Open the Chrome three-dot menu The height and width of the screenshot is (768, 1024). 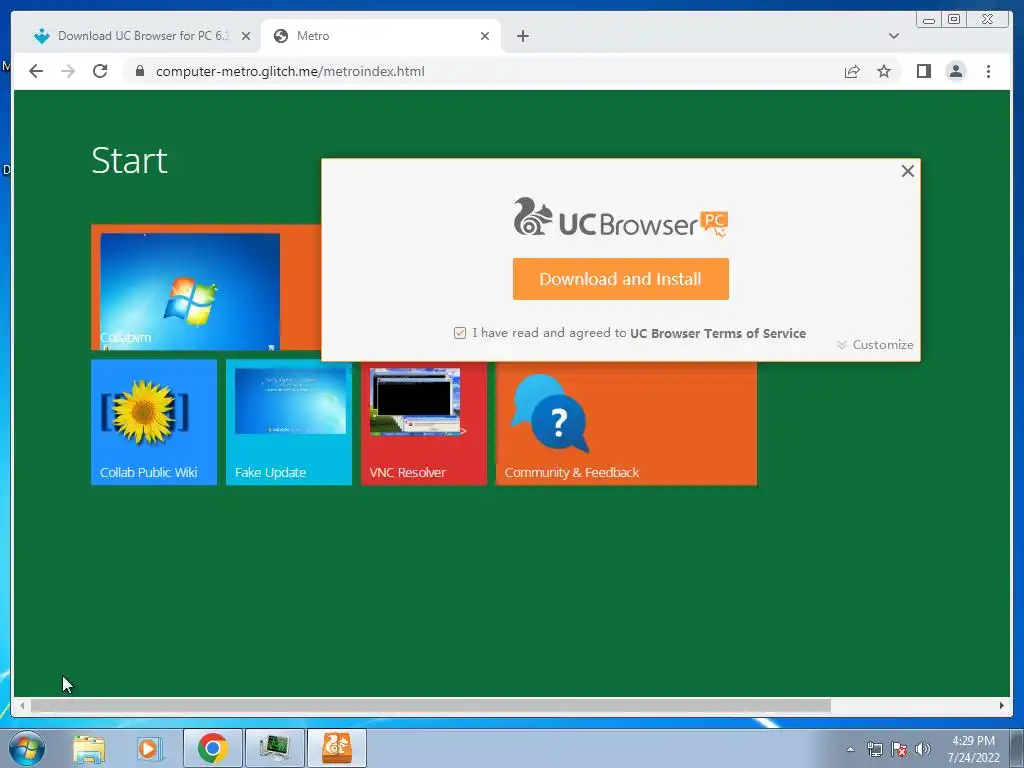[x=988, y=71]
